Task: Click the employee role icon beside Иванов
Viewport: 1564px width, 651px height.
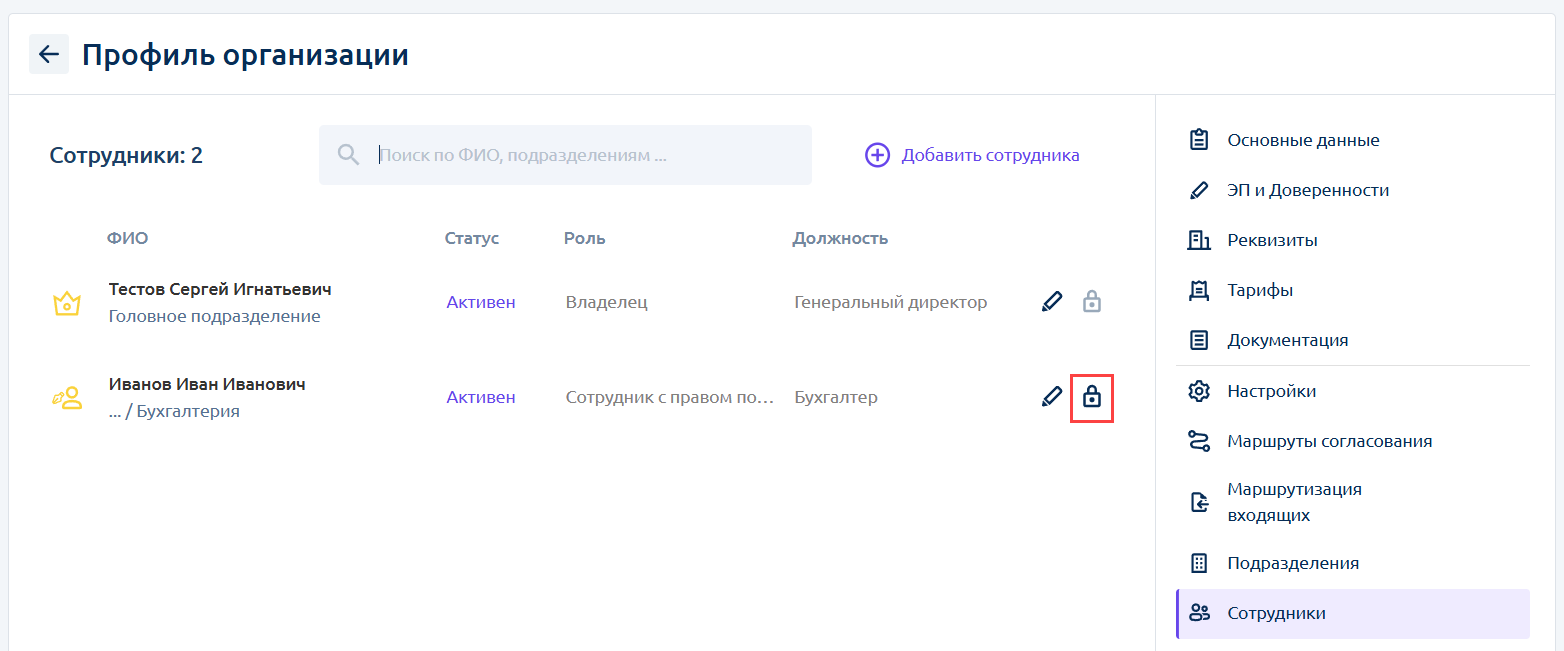Action: (66, 398)
